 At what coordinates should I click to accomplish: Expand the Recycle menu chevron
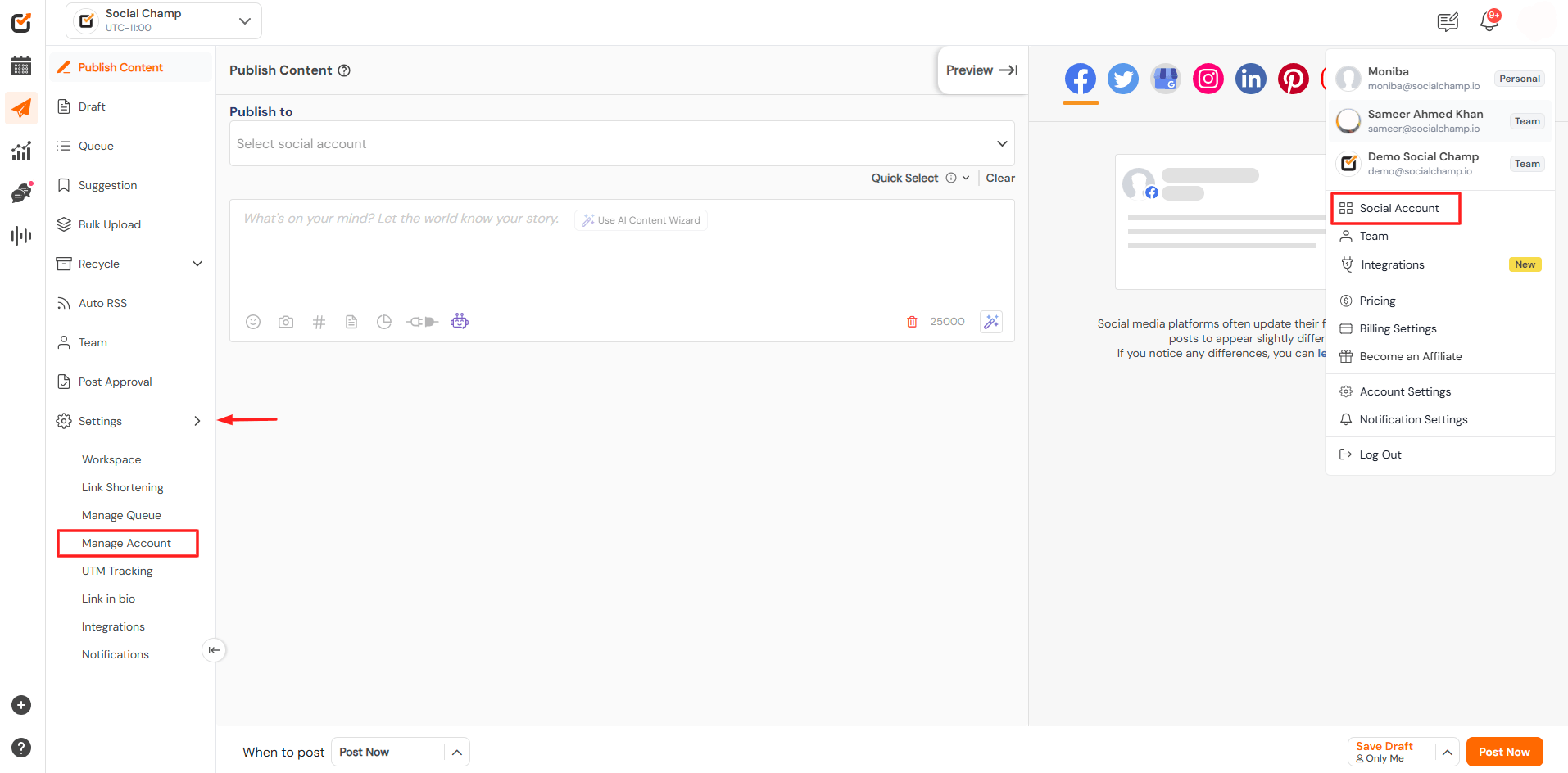point(197,264)
